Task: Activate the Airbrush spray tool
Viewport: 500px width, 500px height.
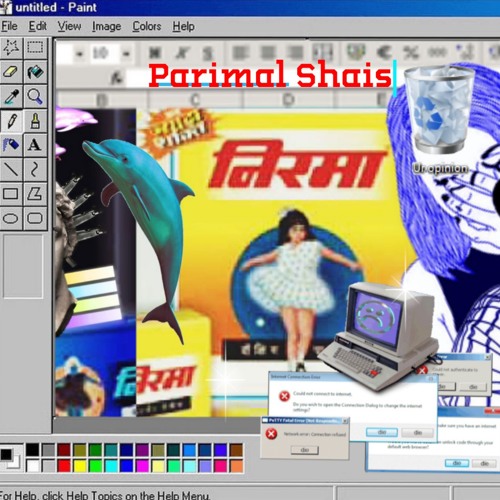Action: click(x=11, y=145)
